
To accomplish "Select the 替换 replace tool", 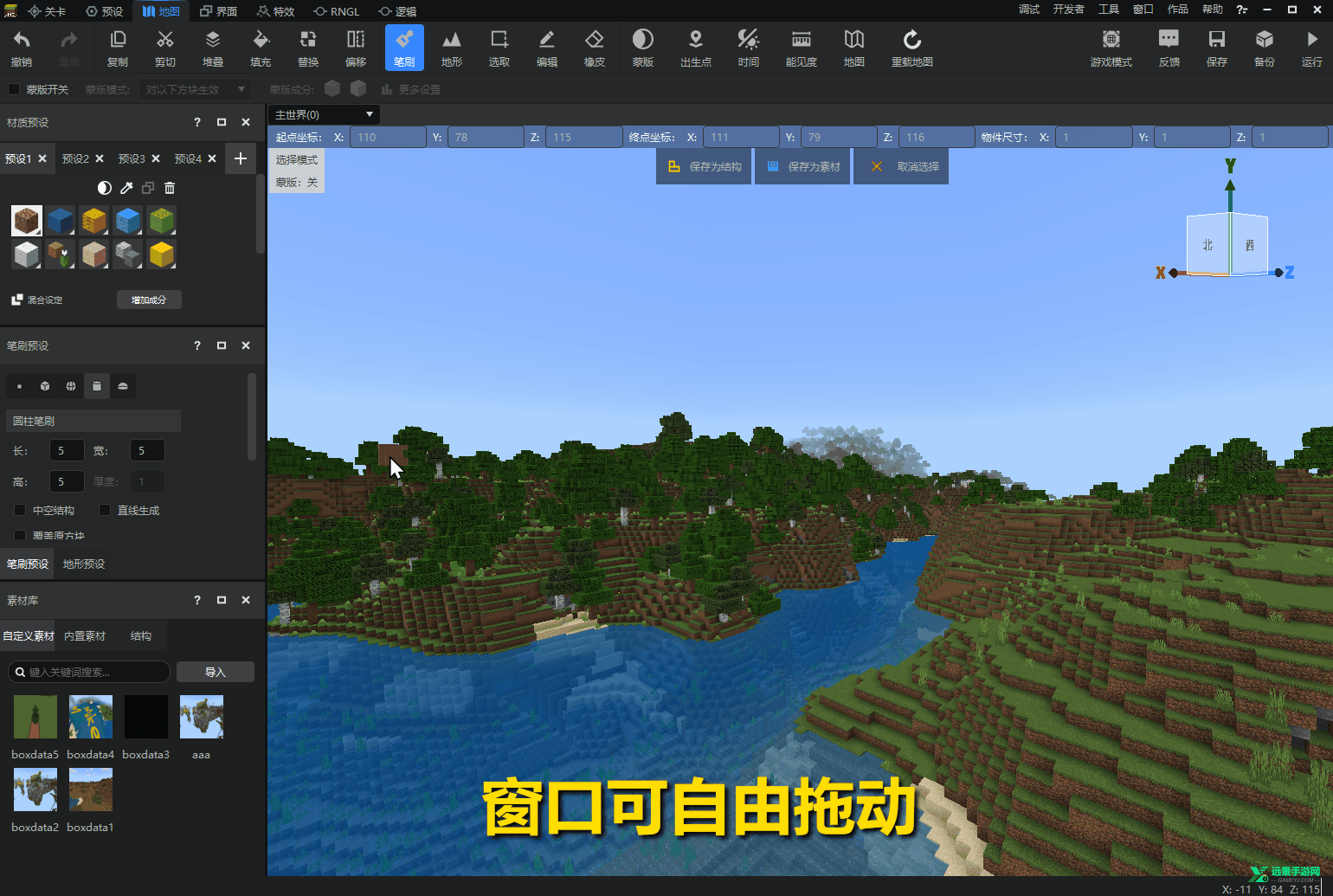I will click(308, 48).
